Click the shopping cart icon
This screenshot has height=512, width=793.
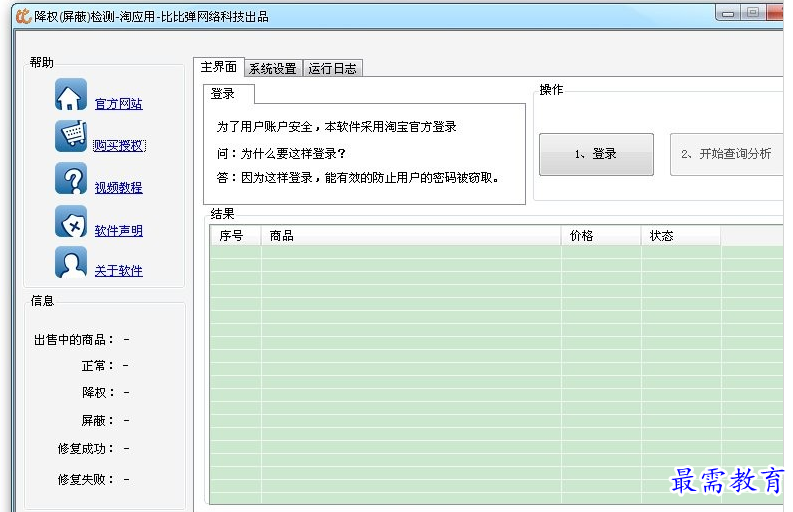(x=71, y=136)
